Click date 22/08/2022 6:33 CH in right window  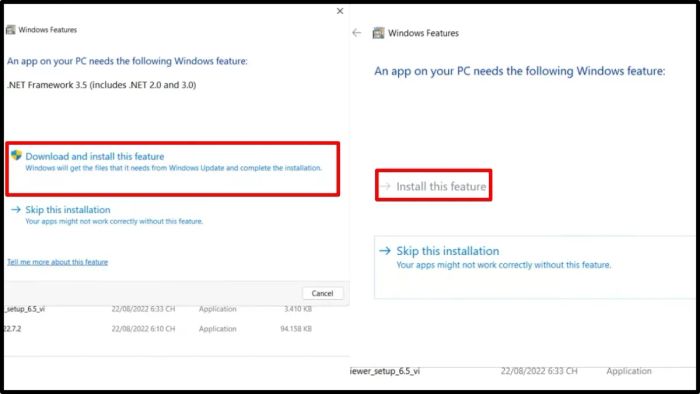539,371
